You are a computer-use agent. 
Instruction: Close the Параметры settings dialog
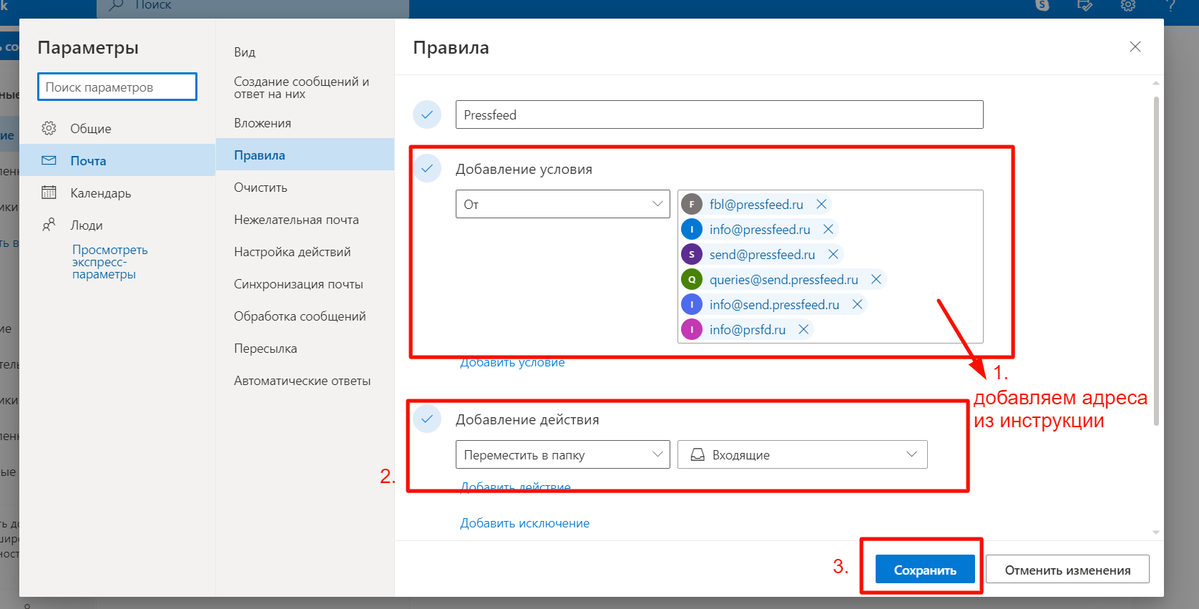(1135, 47)
